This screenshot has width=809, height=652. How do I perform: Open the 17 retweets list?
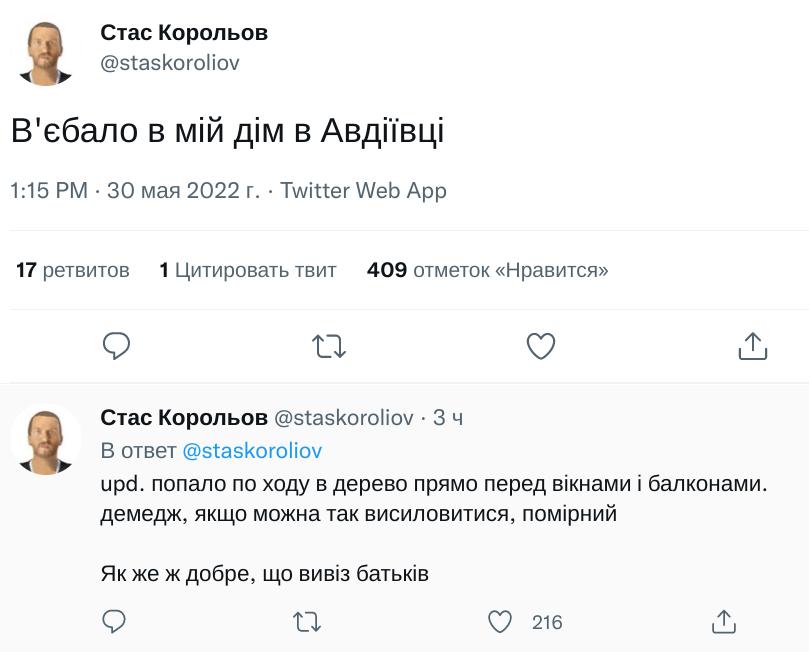click(73, 270)
